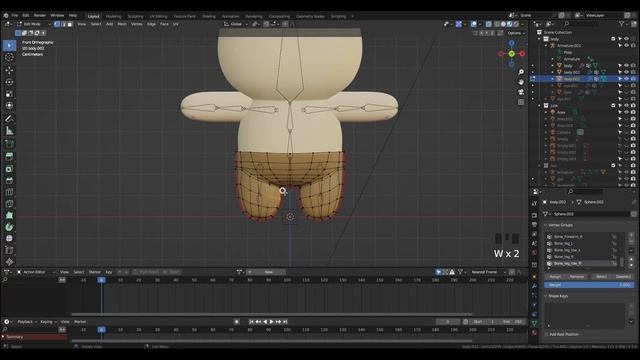Switch perspective/orthographic view grid icon
This screenshot has height=360, width=640.
click(521, 102)
